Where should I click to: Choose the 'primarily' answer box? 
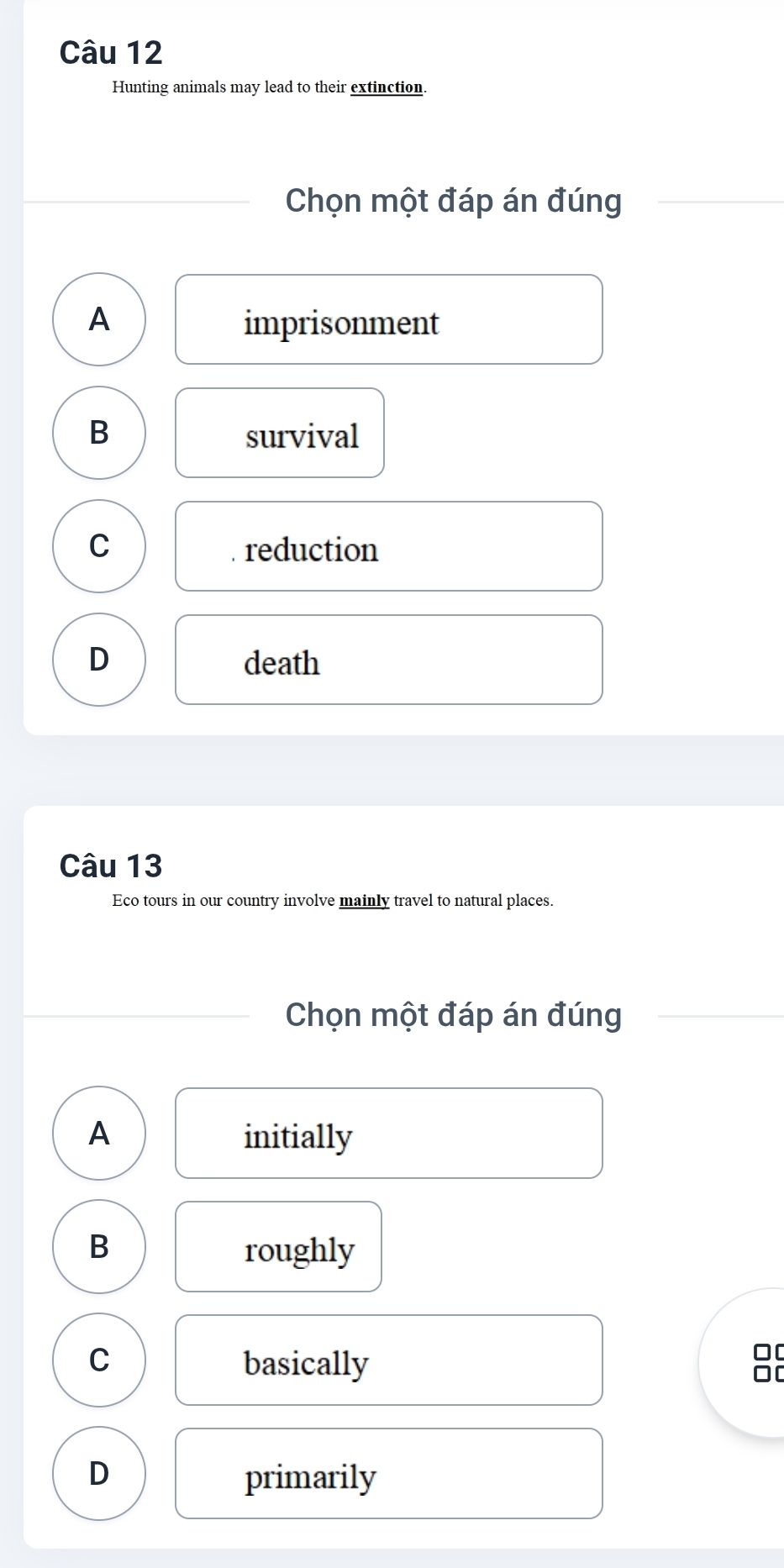tap(389, 1473)
